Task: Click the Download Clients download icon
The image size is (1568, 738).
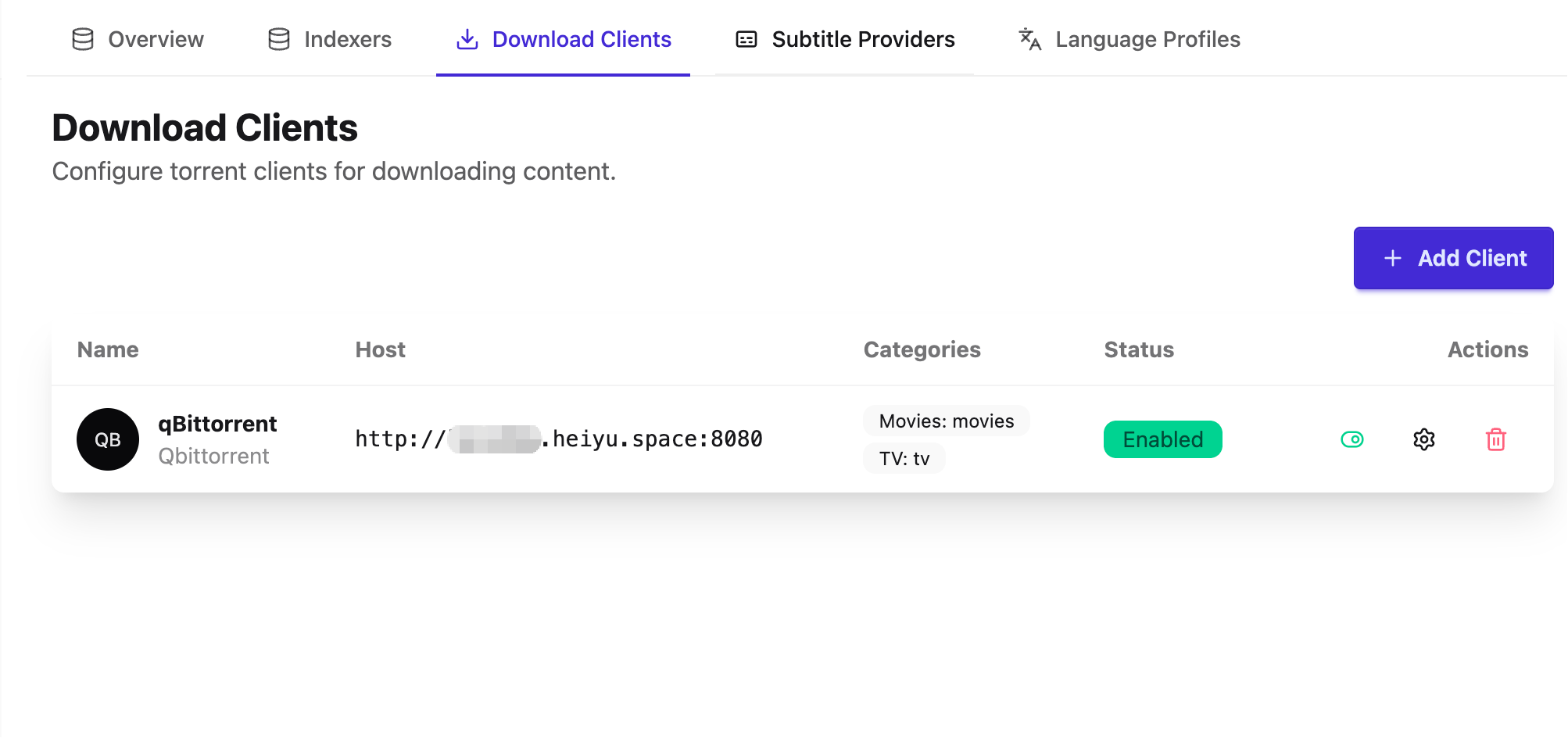Action: pos(467,39)
